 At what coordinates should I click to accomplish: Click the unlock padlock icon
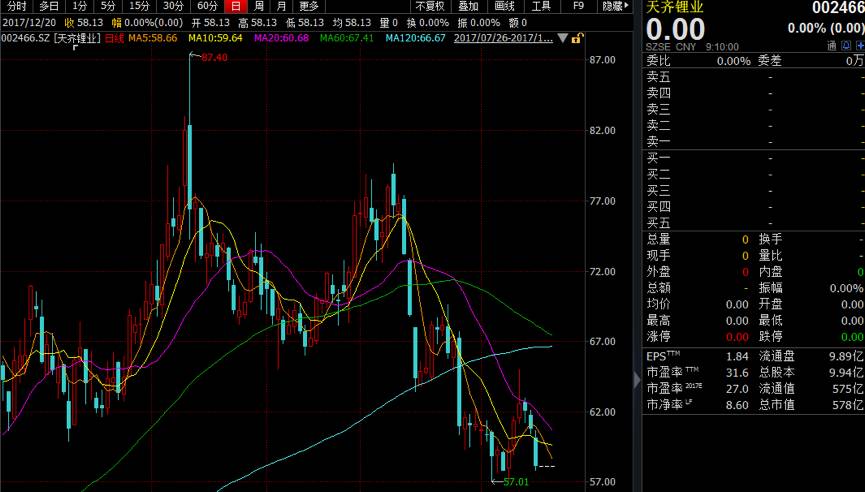[x=579, y=39]
